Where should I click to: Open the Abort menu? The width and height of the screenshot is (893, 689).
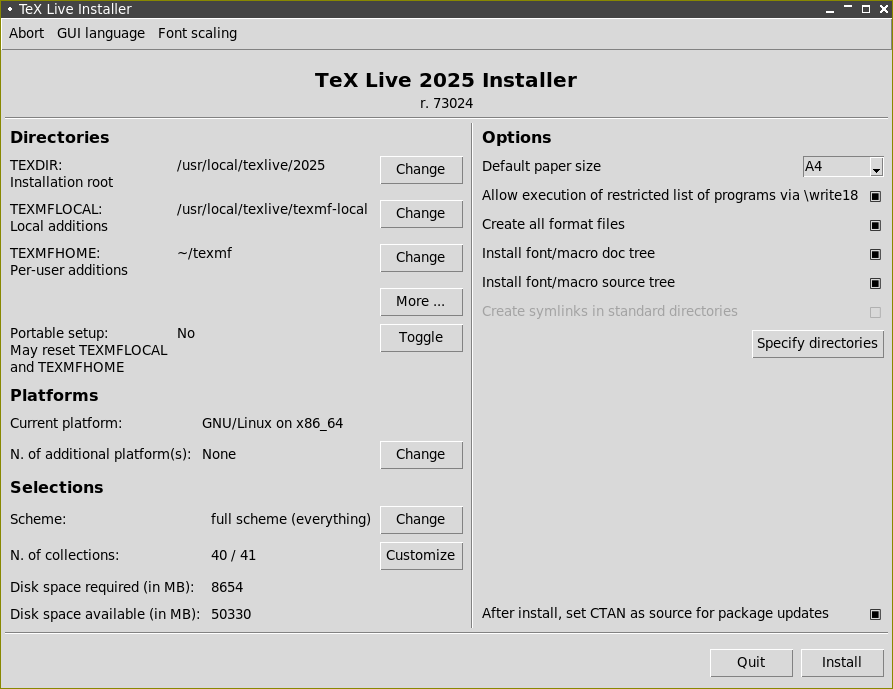[x=27, y=33]
